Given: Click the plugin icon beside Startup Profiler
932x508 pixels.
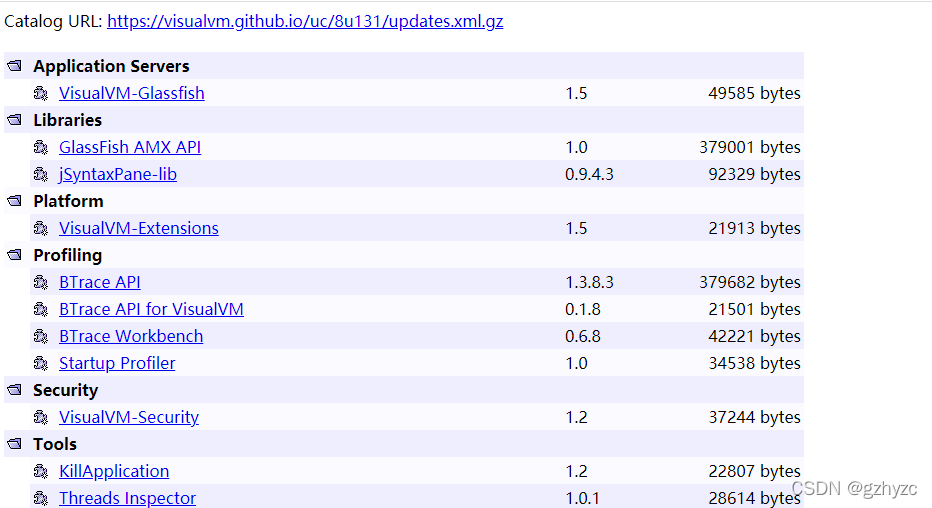Looking at the screenshot, I should coord(40,363).
